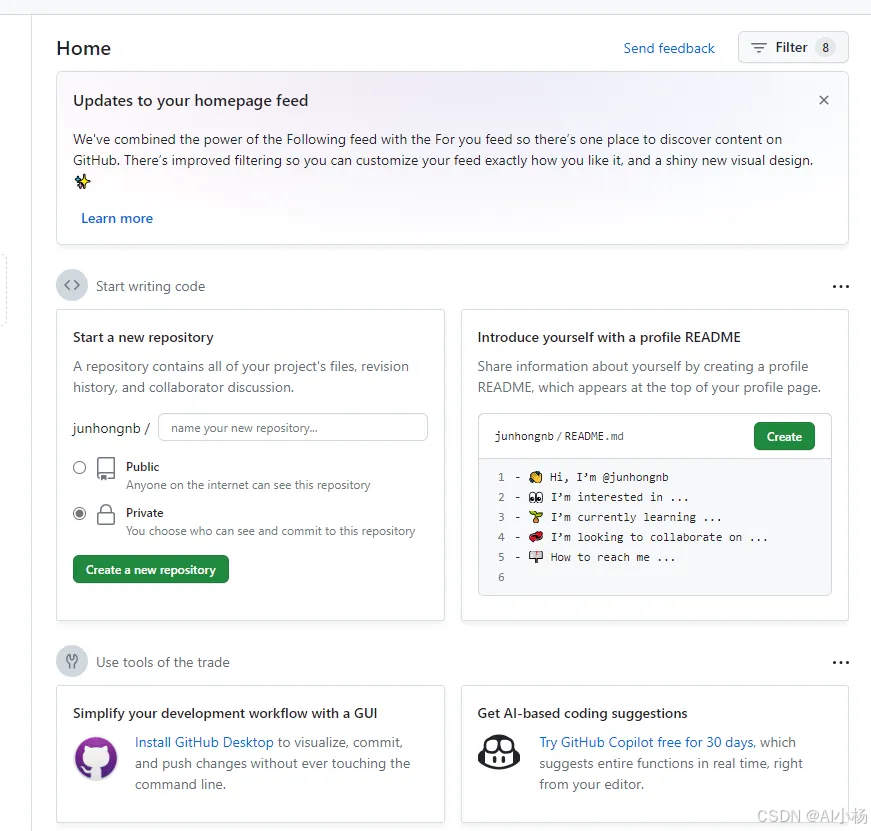Click the 'junhongnb /' owner label
Screen dimensions: 871x831
coord(111,428)
